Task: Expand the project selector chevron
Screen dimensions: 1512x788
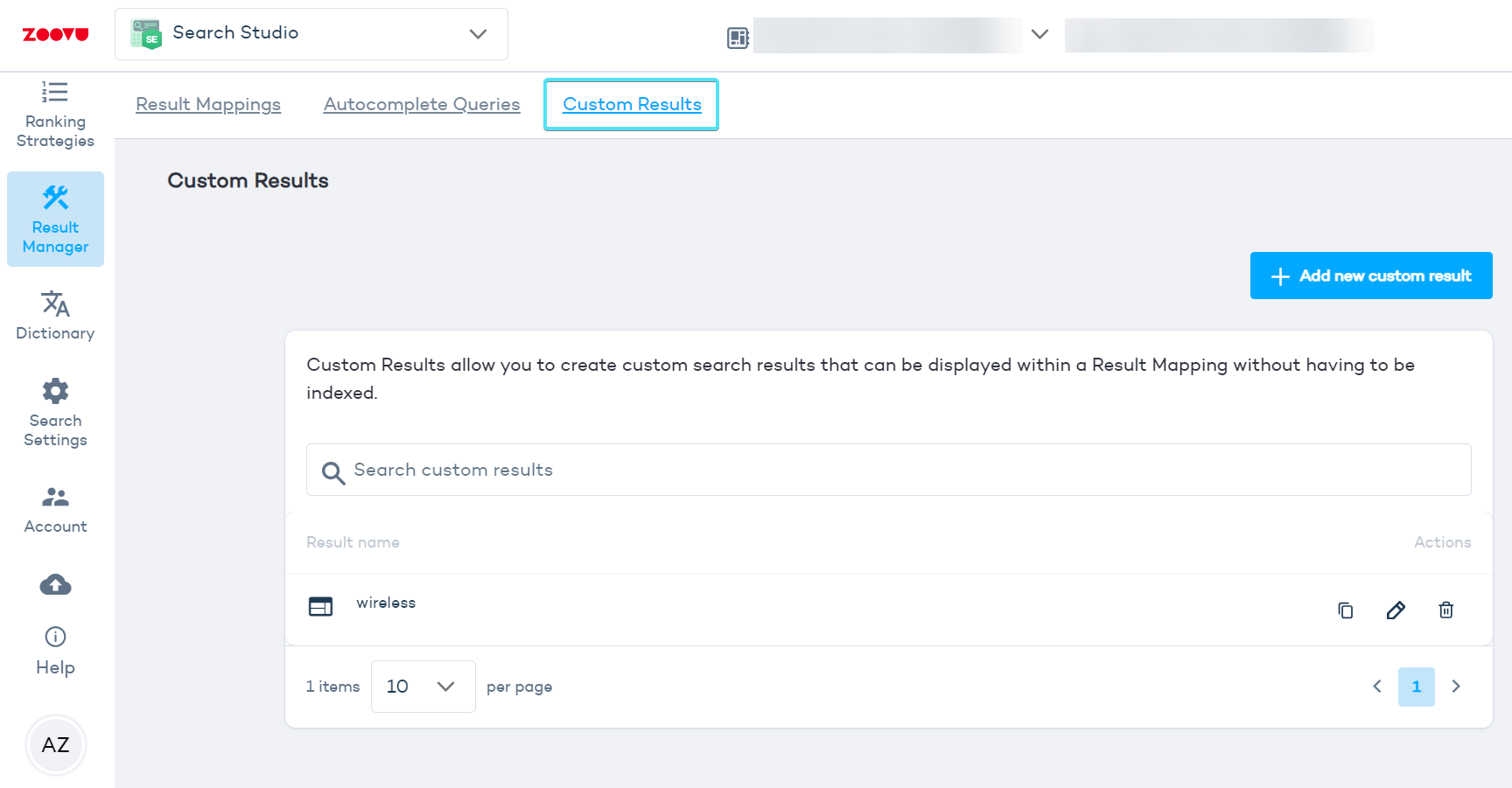Action: pyautogui.click(x=1039, y=35)
